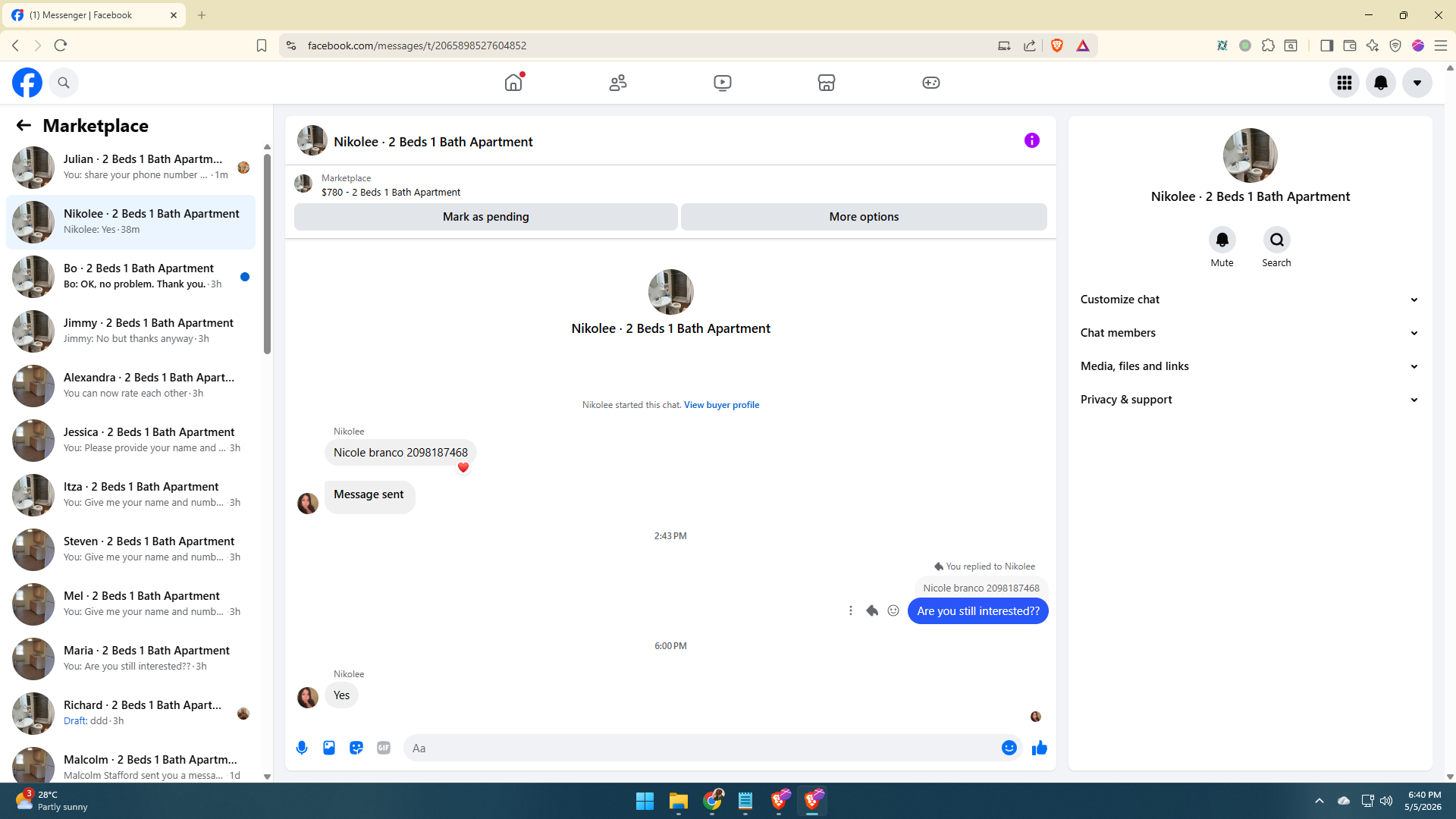Open the Jessica apartment conversation
Viewport: 1456px width, 819px height.
(x=131, y=440)
